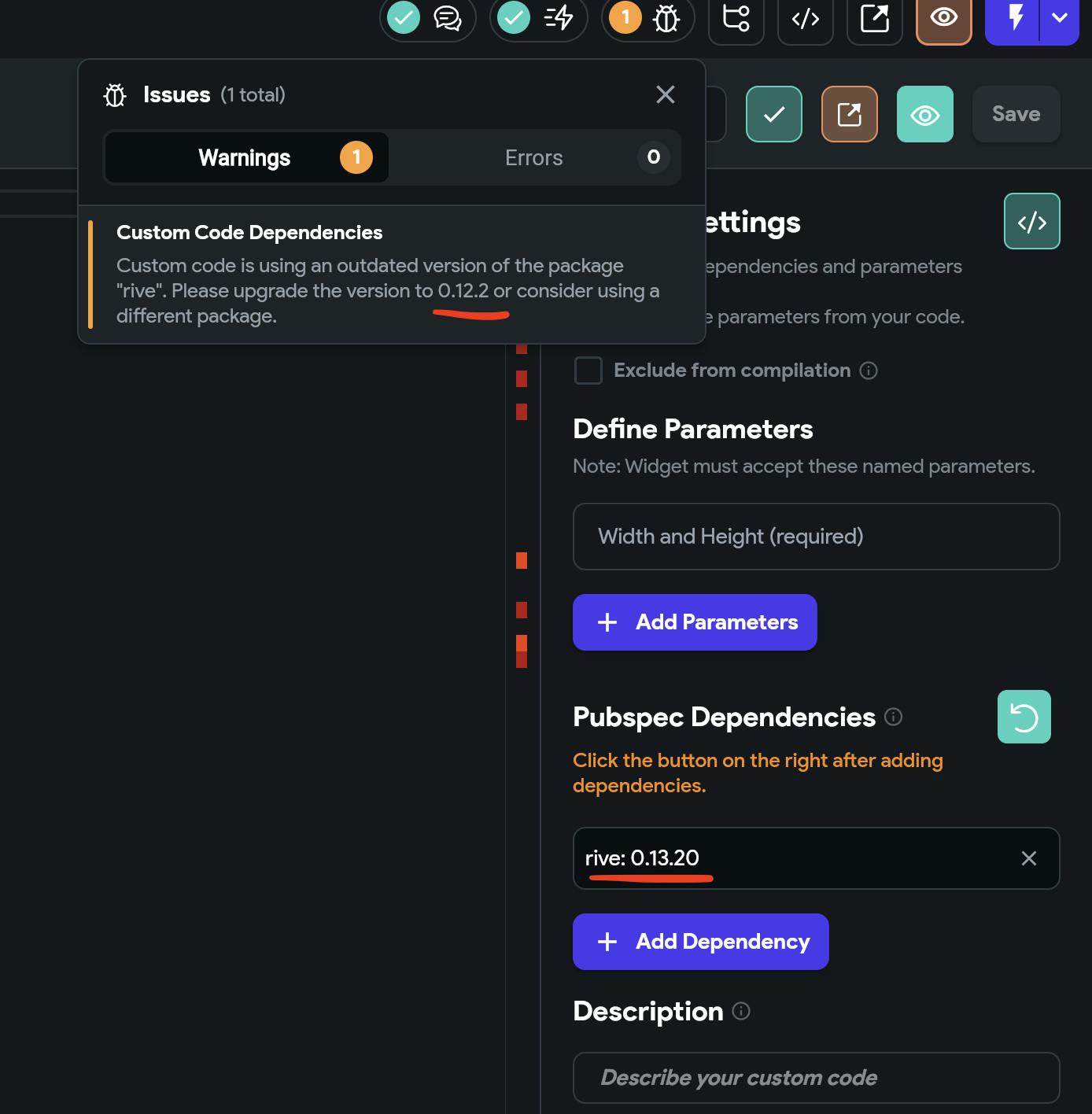Click the green code brackets button near settings
This screenshot has width=1092, height=1114.
click(x=1031, y=221)
